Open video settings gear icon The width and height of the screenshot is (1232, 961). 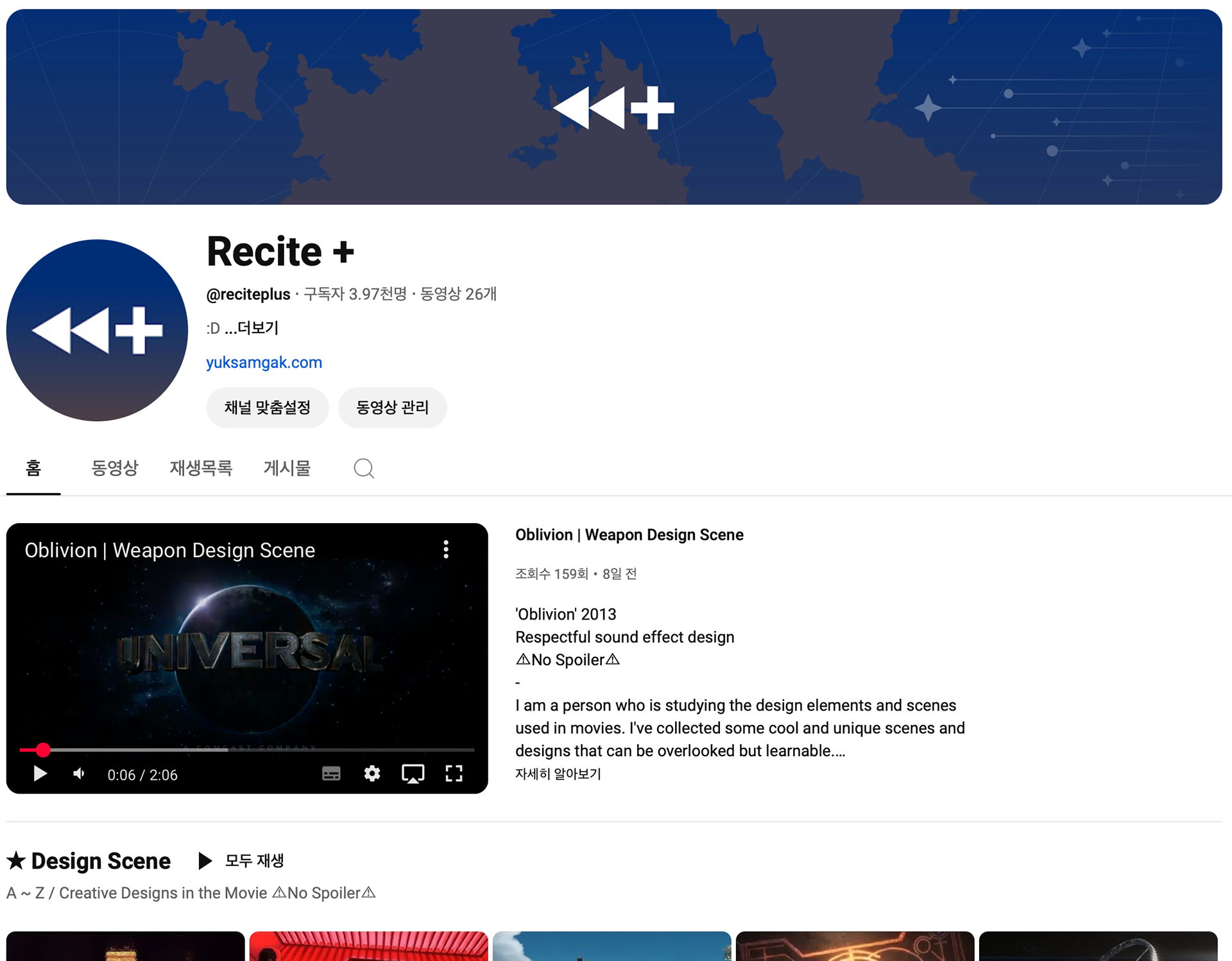pos(372,774)
